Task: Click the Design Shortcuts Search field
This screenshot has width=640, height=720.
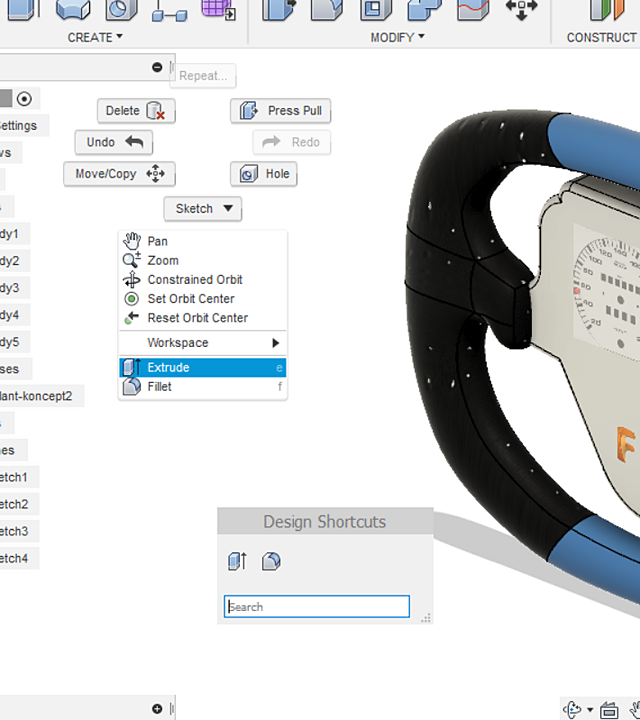Action: (x=317, y=607)
